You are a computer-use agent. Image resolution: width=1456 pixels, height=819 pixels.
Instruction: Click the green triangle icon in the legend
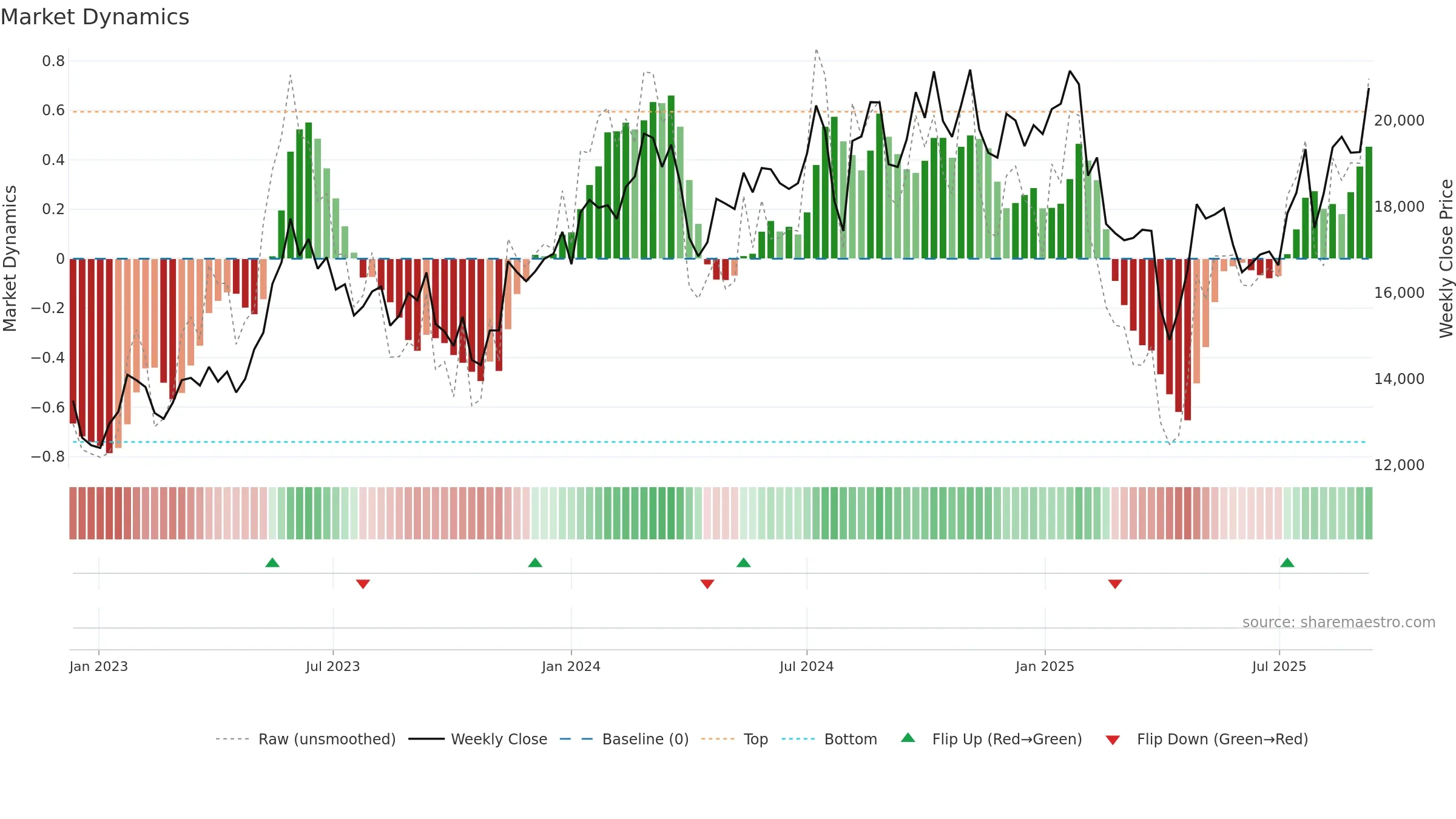pos(908,738)
